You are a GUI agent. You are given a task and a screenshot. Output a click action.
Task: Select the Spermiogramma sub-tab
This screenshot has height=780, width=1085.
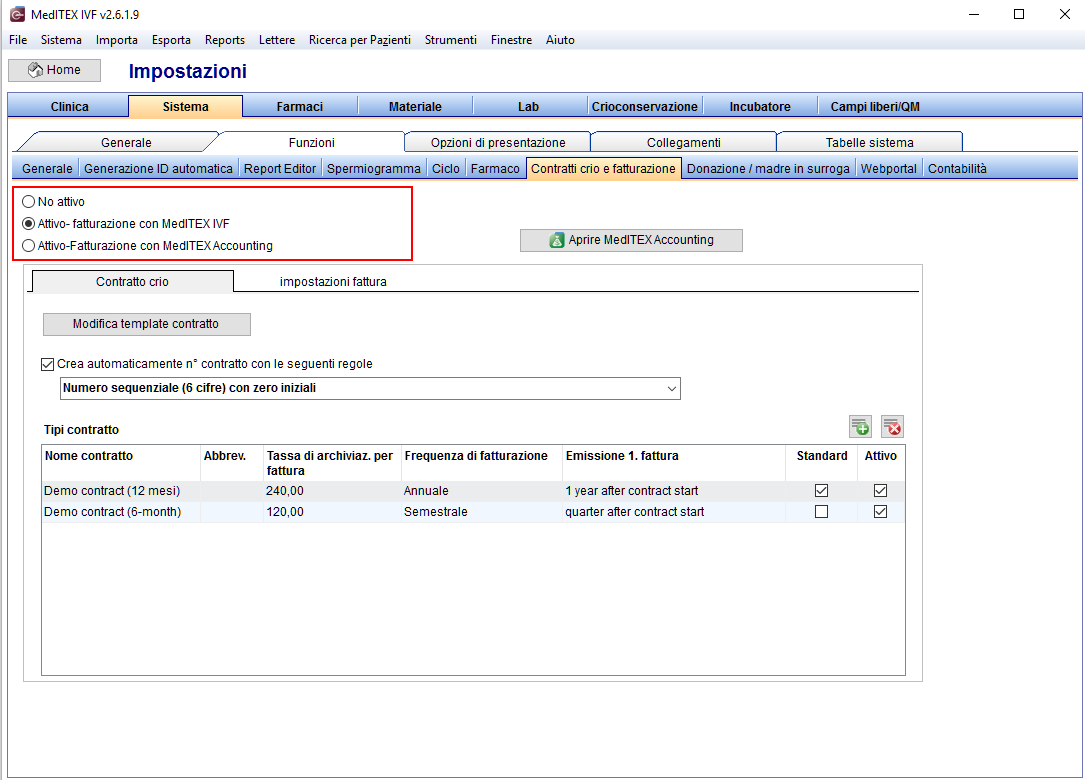pyautogui.click(x=374, y=169)
